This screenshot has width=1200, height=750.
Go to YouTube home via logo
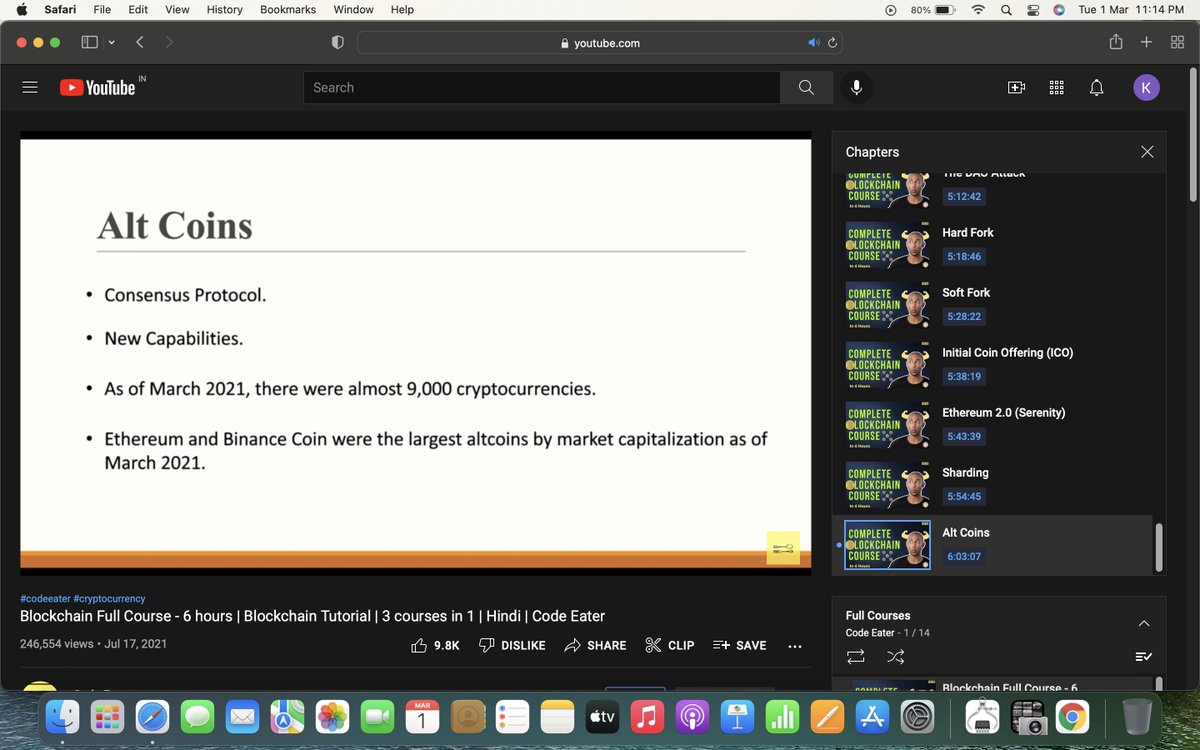tap(98, 87)
